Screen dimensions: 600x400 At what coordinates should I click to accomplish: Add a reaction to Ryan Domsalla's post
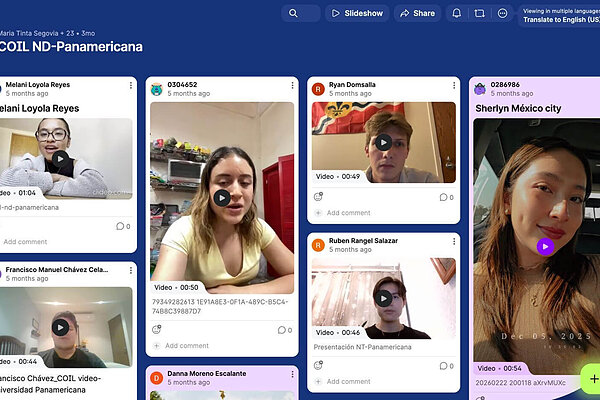click(x=318, y=197)
